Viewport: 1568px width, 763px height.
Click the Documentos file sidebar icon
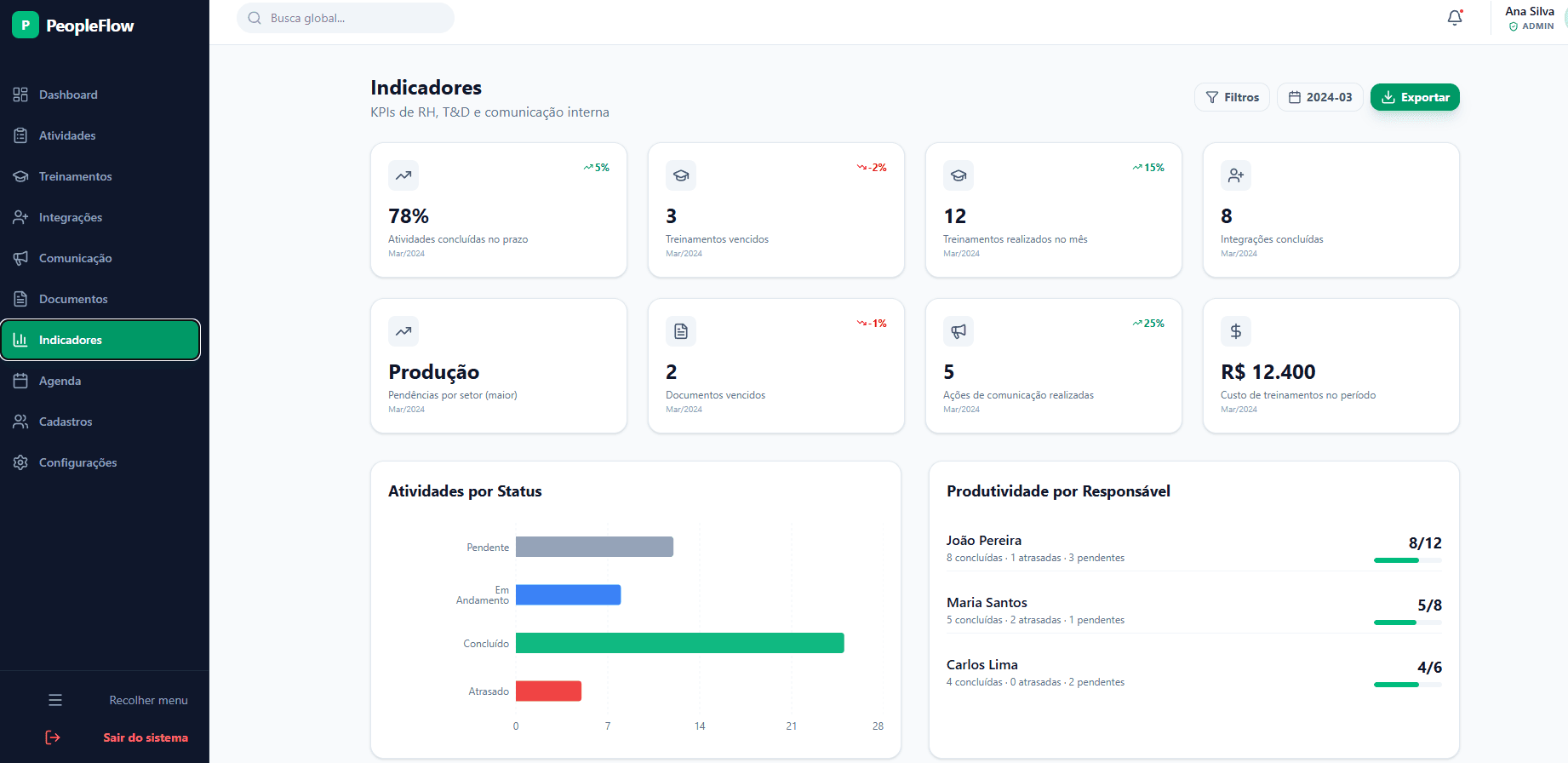click(20, 299)
